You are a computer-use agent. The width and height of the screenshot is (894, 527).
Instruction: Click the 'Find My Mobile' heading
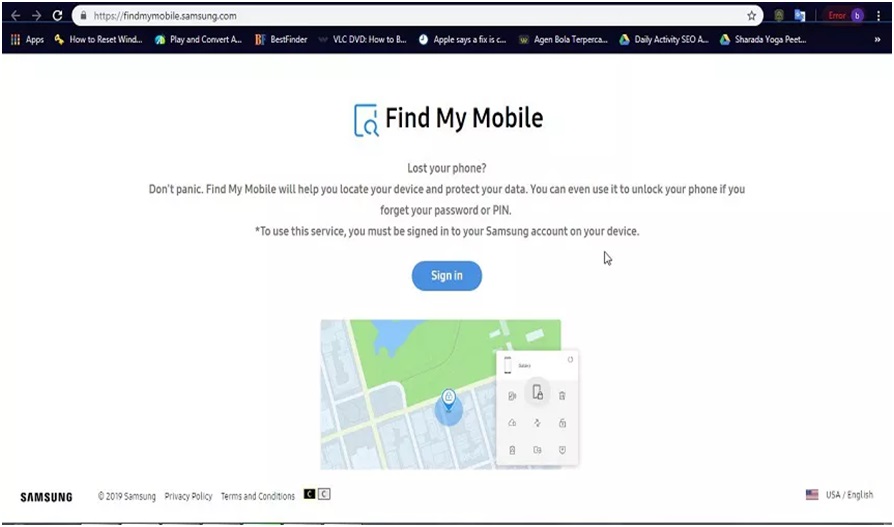pyautogui.click(x=464, y=118)
